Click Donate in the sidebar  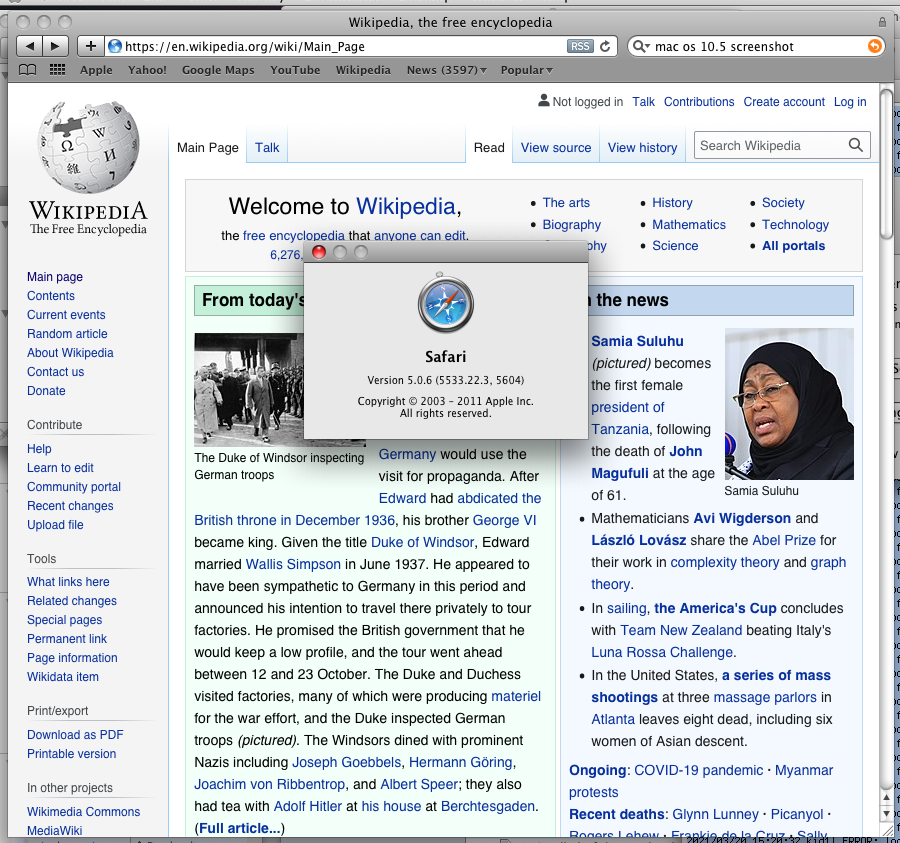[46, 391]
